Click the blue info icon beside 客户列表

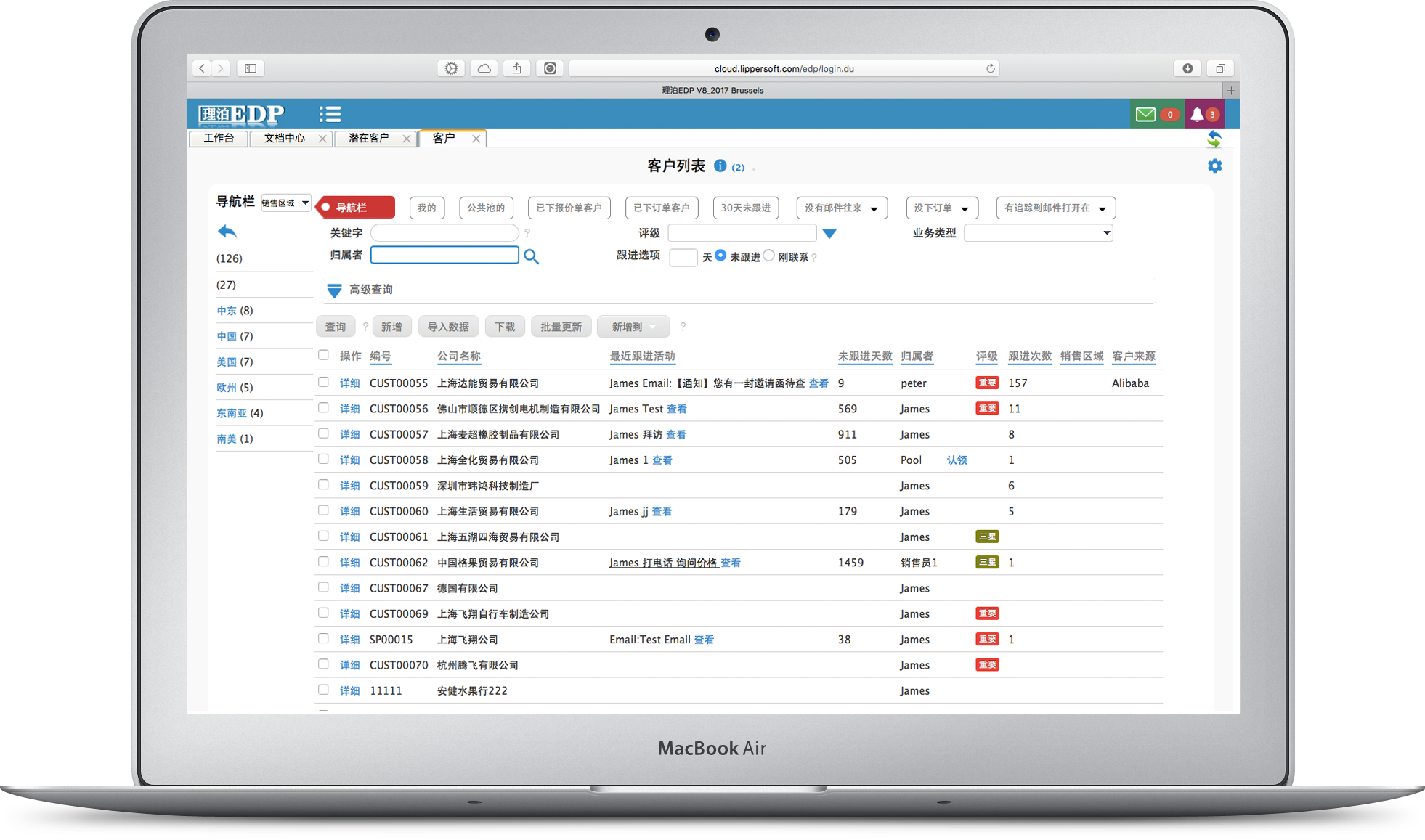point(720,166)
